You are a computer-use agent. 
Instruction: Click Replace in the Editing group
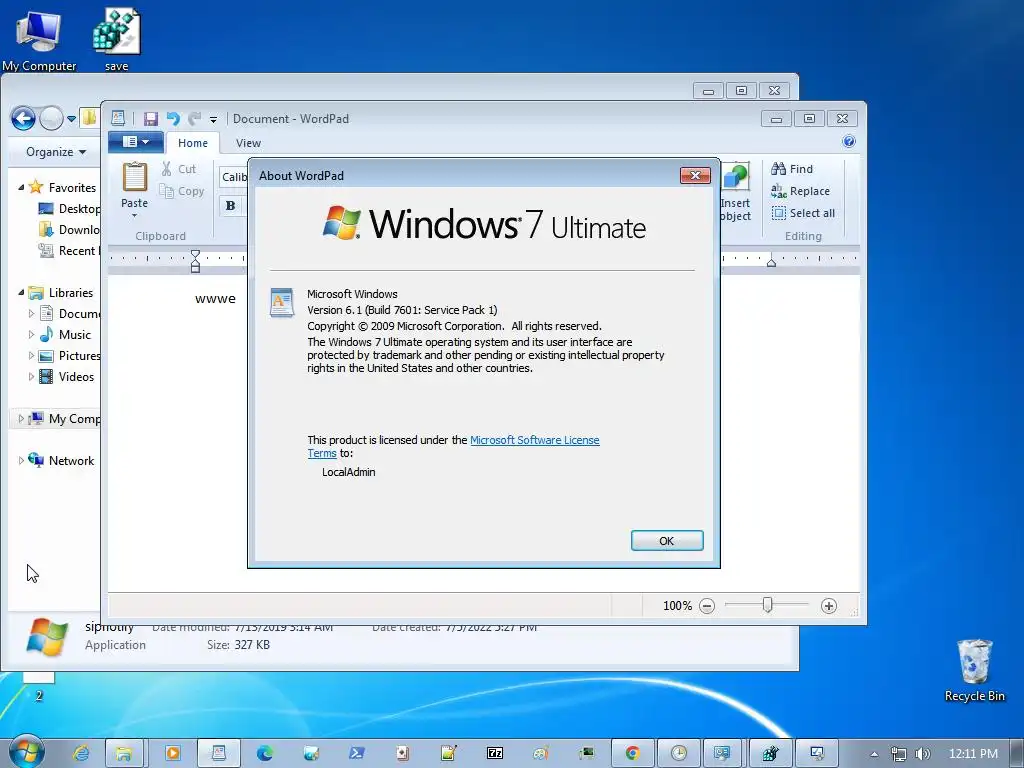pos(800,191)
